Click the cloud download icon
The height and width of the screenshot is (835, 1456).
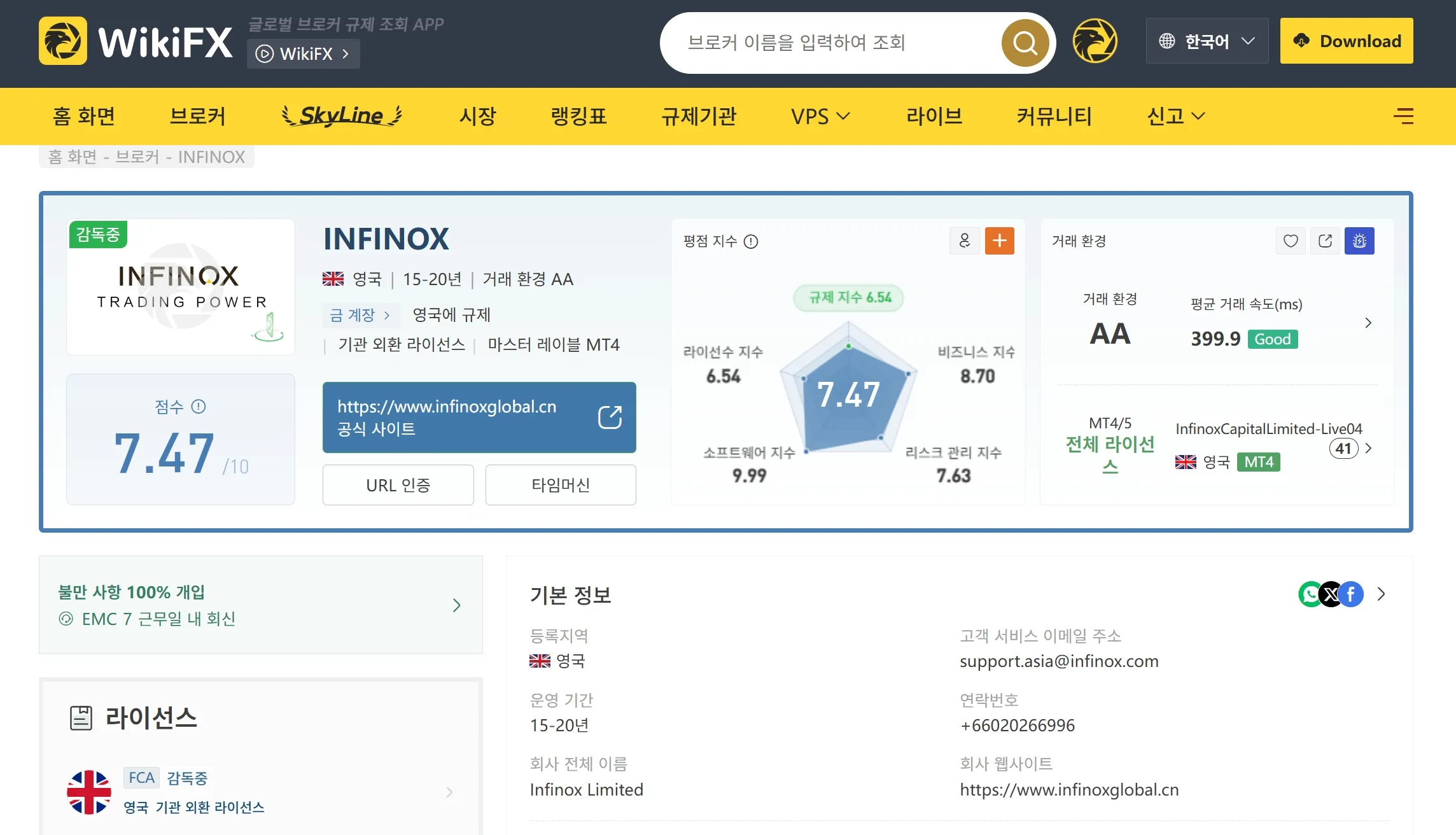click(x=1301, y=41)
